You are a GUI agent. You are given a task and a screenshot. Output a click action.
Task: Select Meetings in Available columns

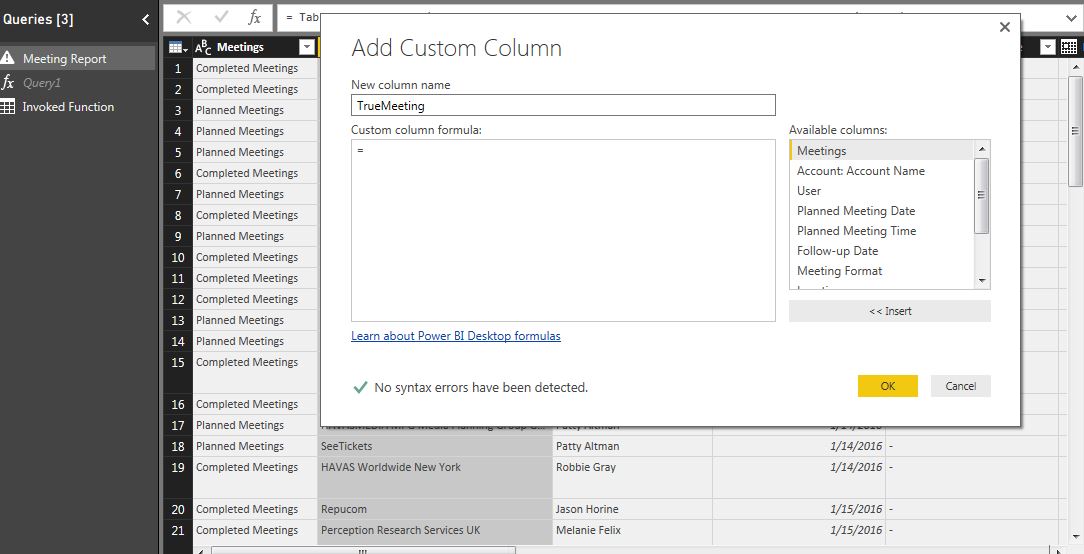click(x=881, y=151)
